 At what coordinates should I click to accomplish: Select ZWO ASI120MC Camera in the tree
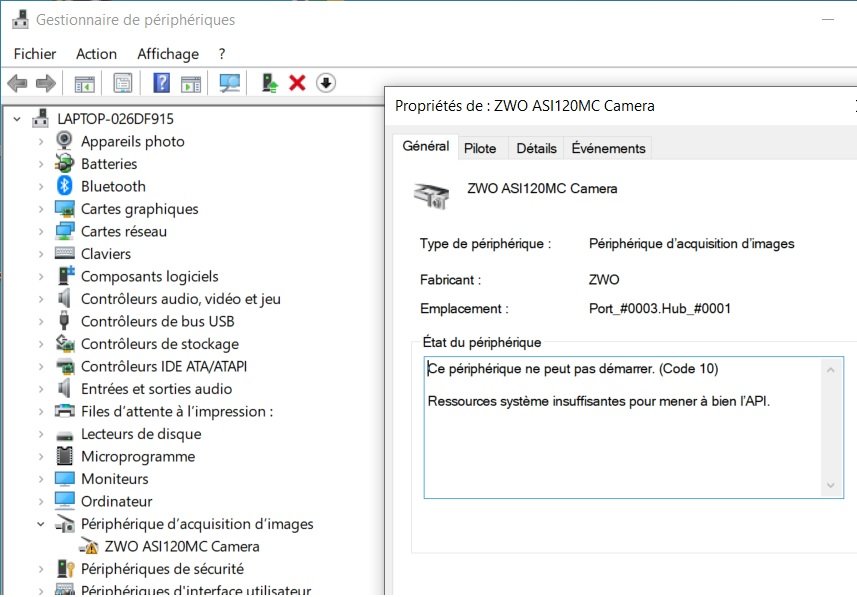182,546
